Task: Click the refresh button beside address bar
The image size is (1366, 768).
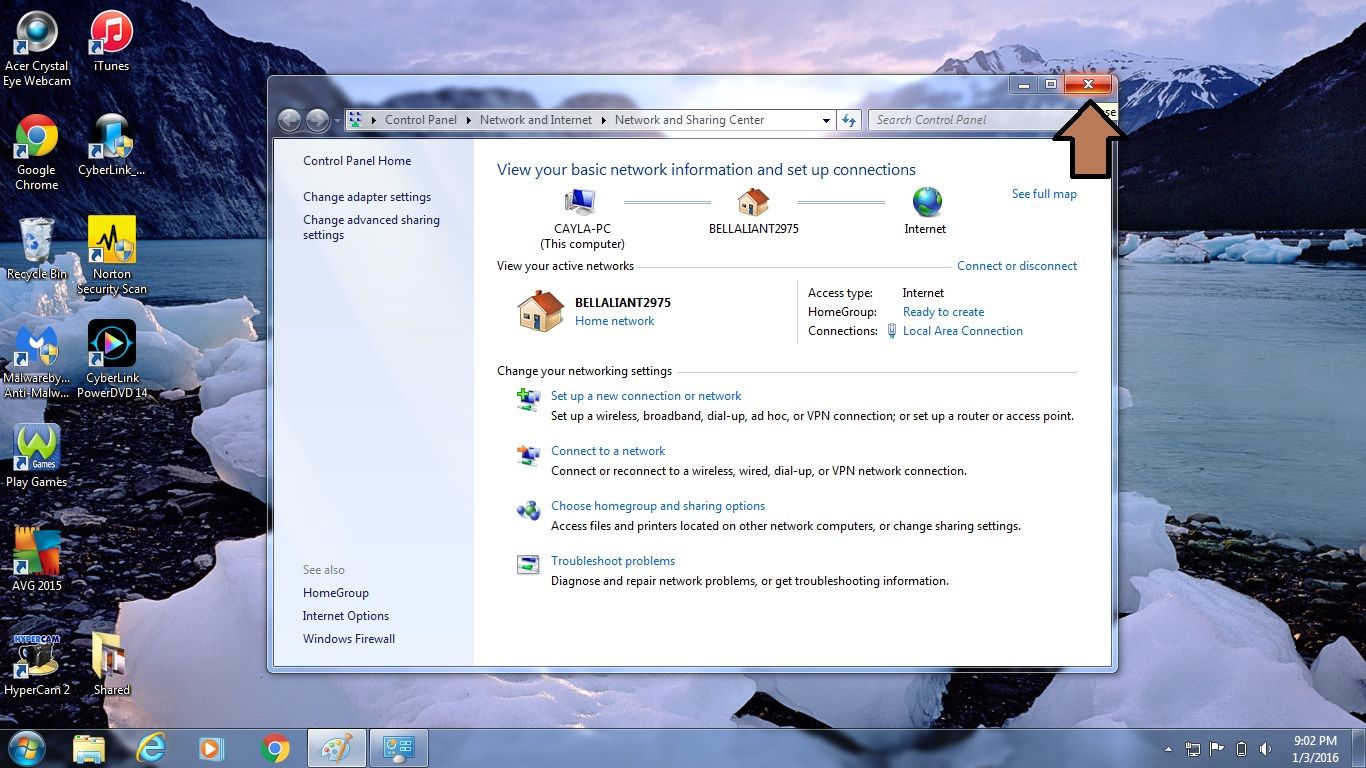Action: (x=849, y=120)
